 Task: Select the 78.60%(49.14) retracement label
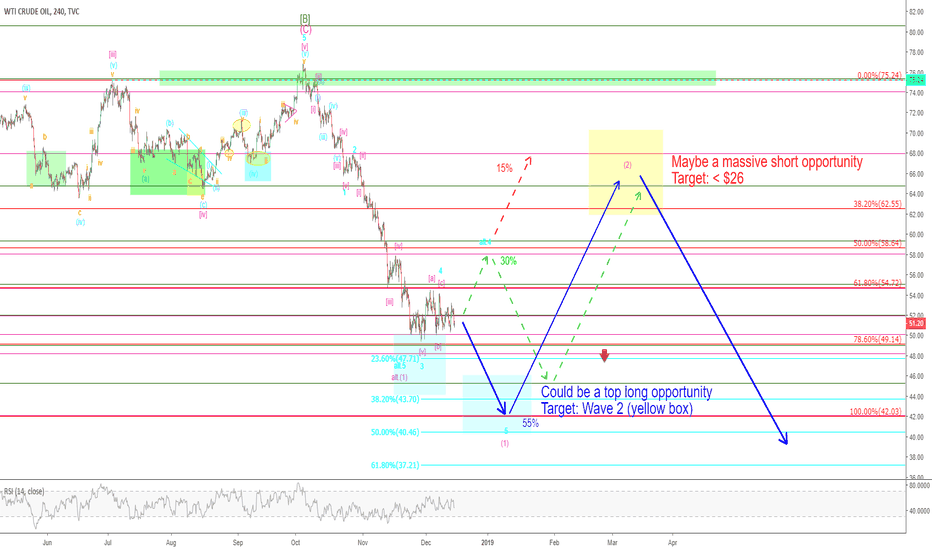click(877, 340)
